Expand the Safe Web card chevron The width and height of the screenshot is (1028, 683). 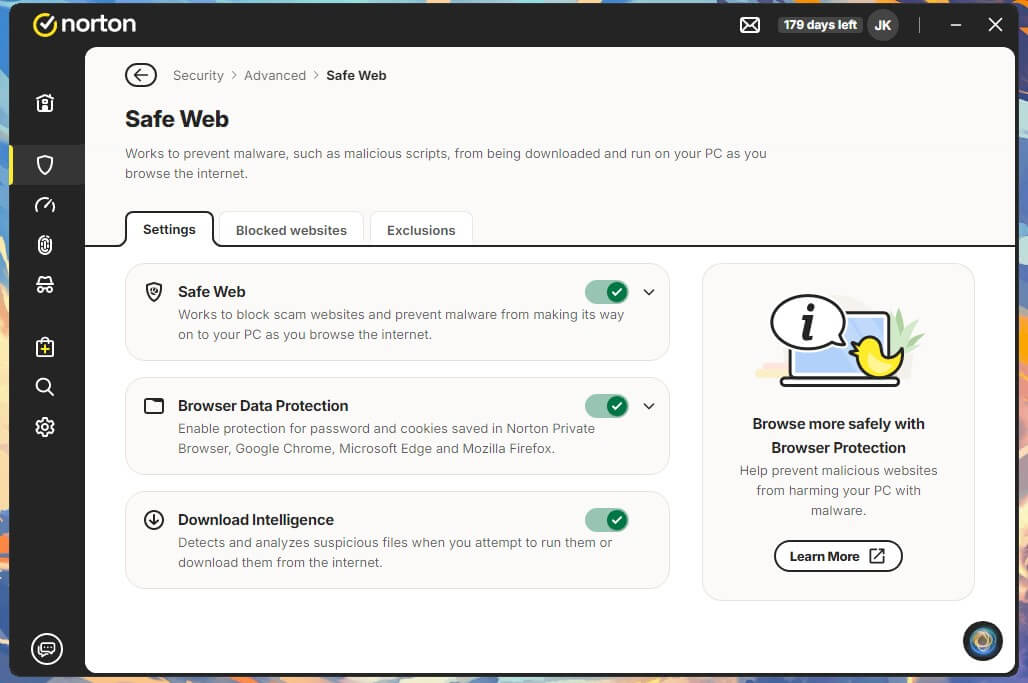pos(648,292)
